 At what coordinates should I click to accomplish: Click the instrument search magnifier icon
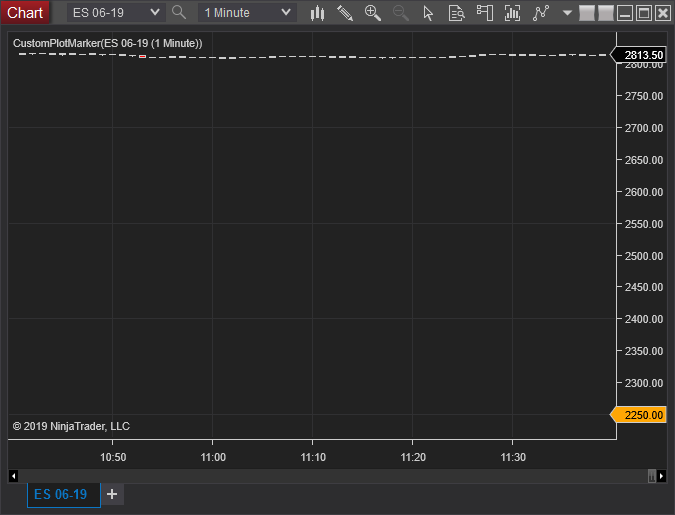179,12
